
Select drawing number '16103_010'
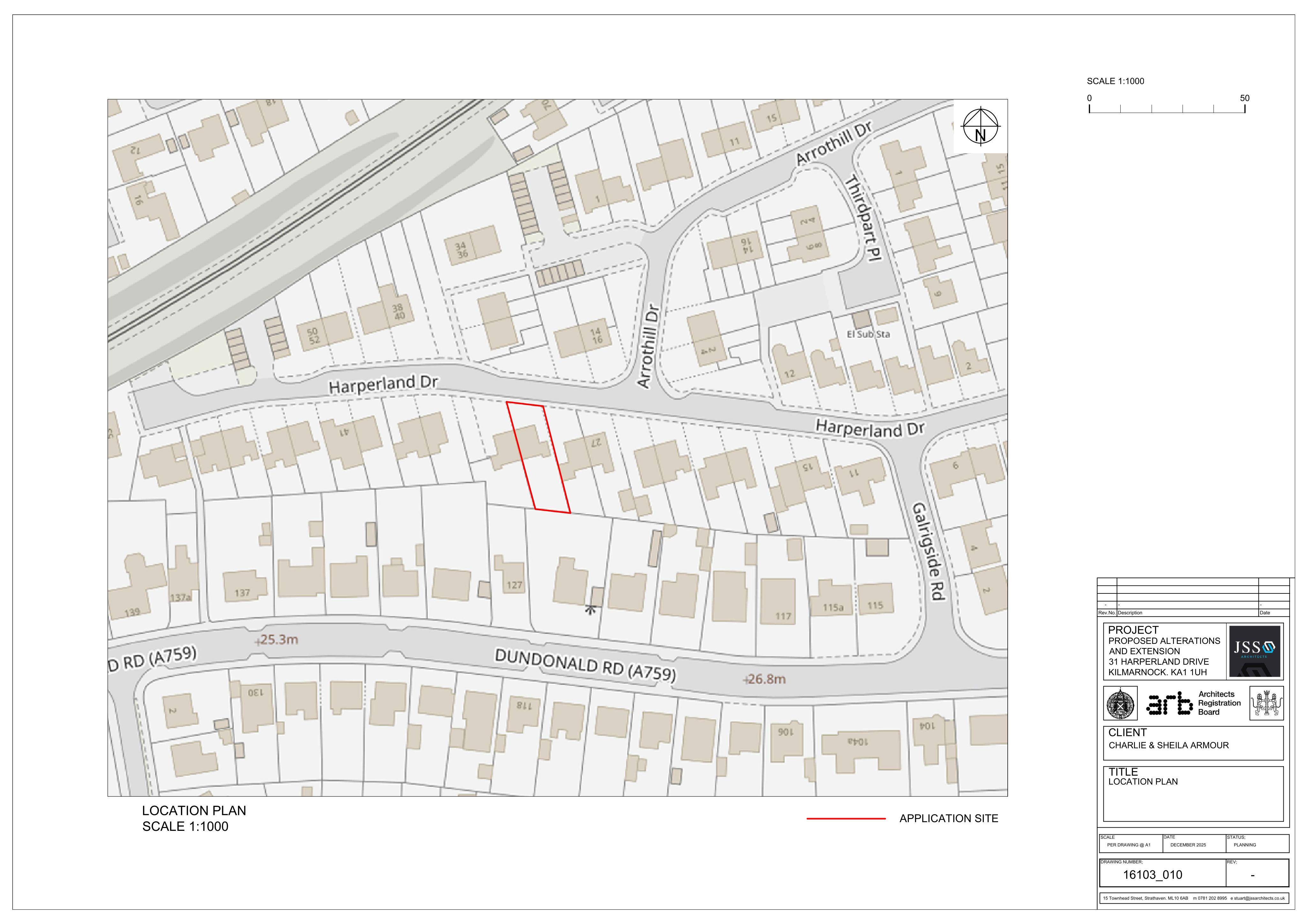point(1152,875)
